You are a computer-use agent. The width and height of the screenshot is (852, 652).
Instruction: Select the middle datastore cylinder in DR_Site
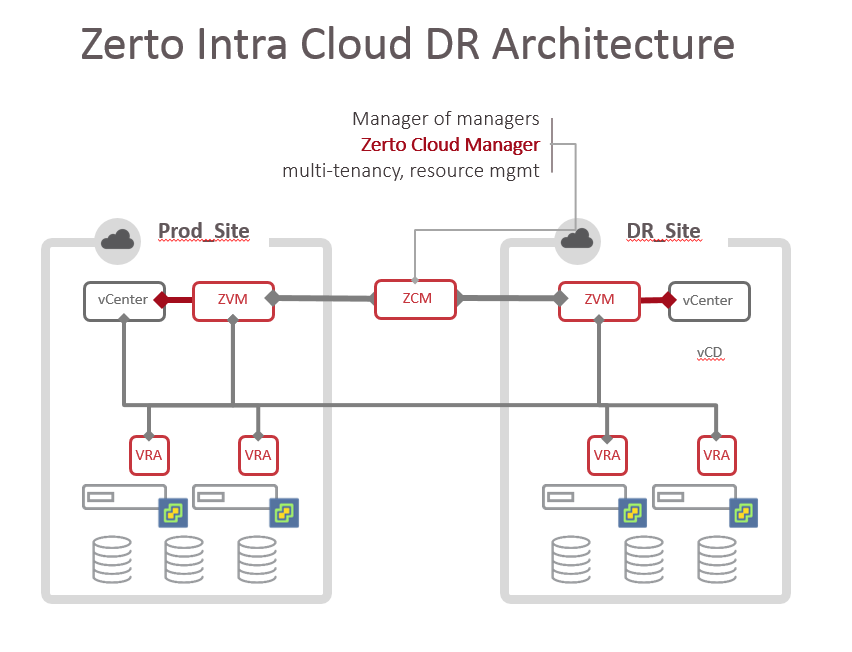click(644, 560)
